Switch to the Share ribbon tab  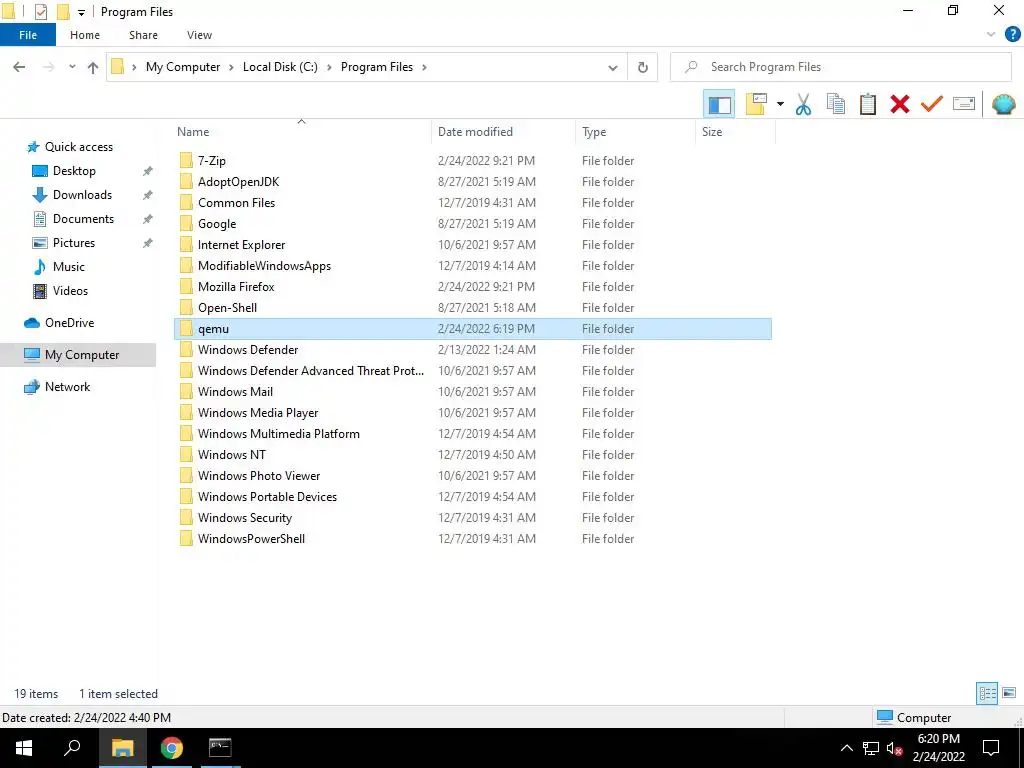click(143, 35)
